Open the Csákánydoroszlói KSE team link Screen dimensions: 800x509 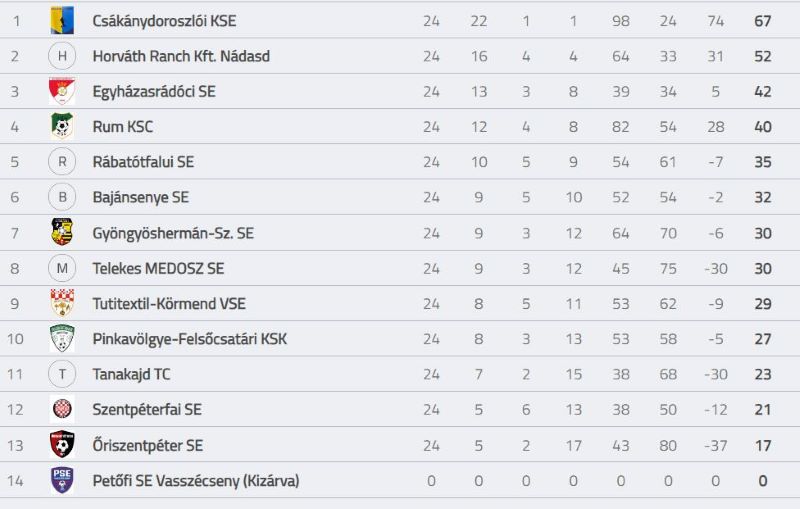164,21
